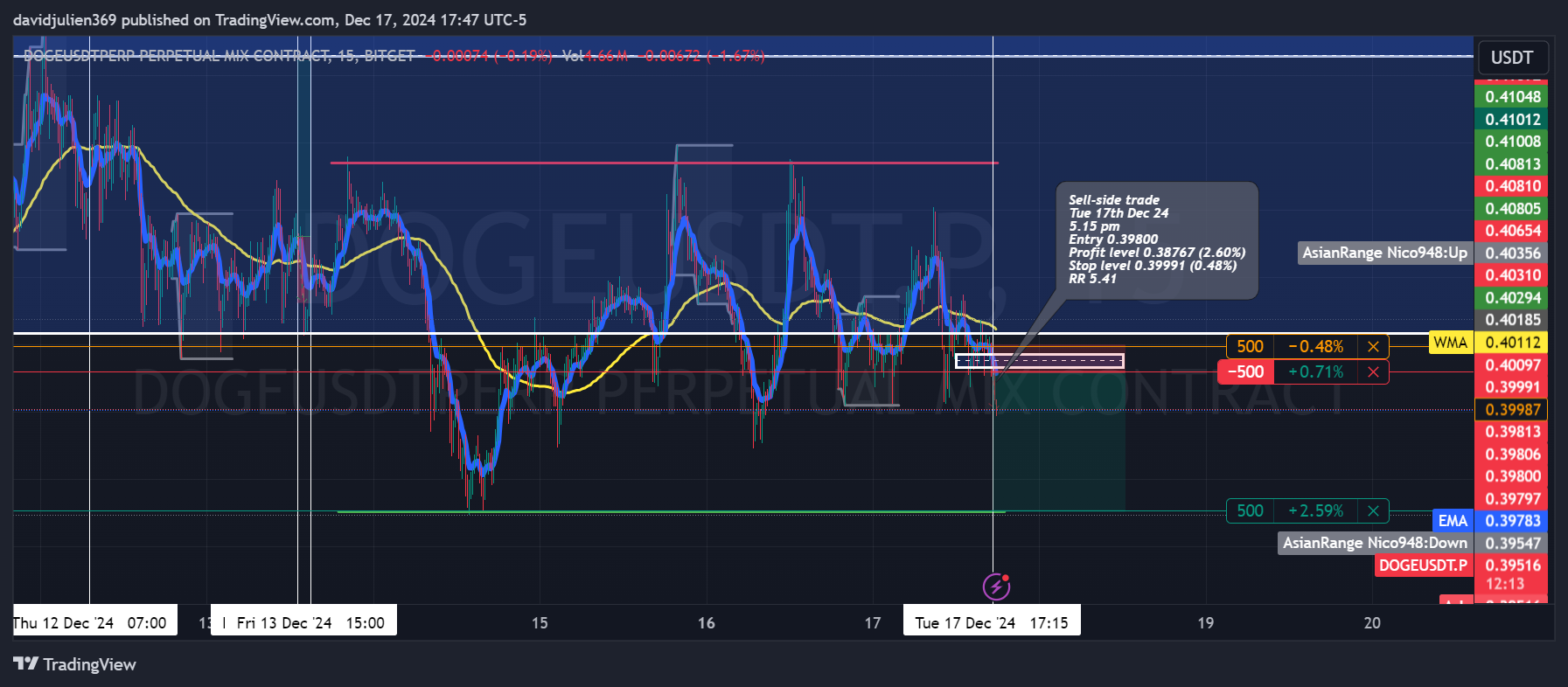The width and height of the screenshot is (1568, 687).
Task: Click the 15 date tick on time axis
Action: [540, 623]
